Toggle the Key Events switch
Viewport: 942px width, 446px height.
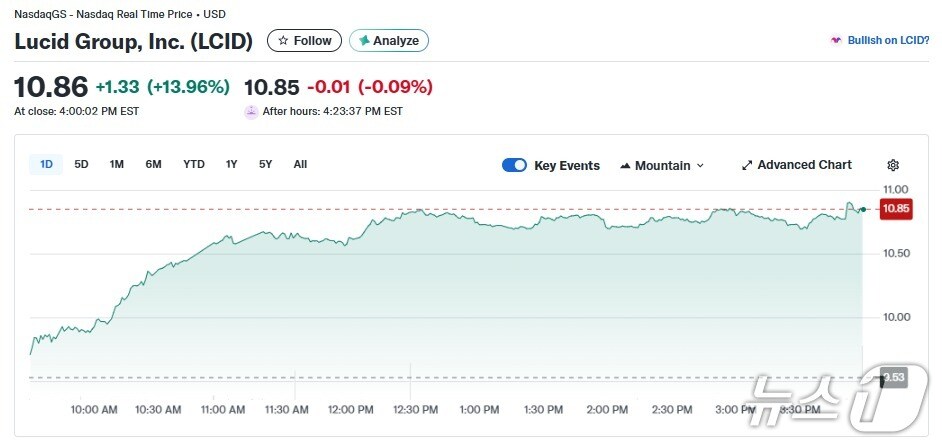click(x=514, y=165)
